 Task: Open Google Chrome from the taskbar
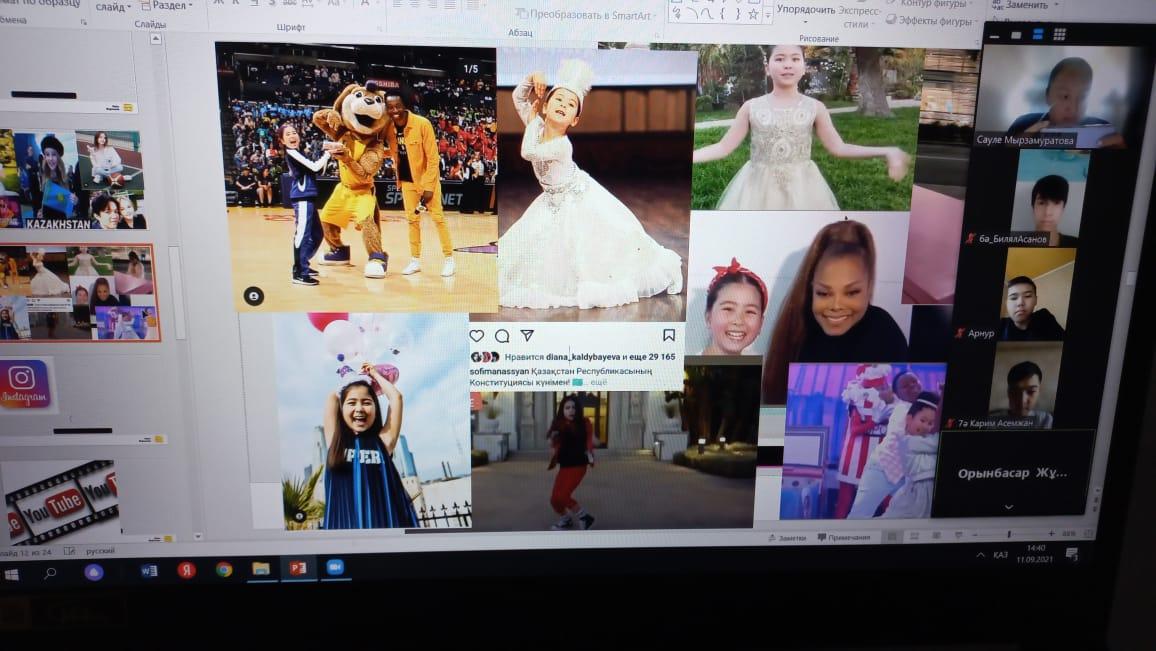[x=224, y=569]
